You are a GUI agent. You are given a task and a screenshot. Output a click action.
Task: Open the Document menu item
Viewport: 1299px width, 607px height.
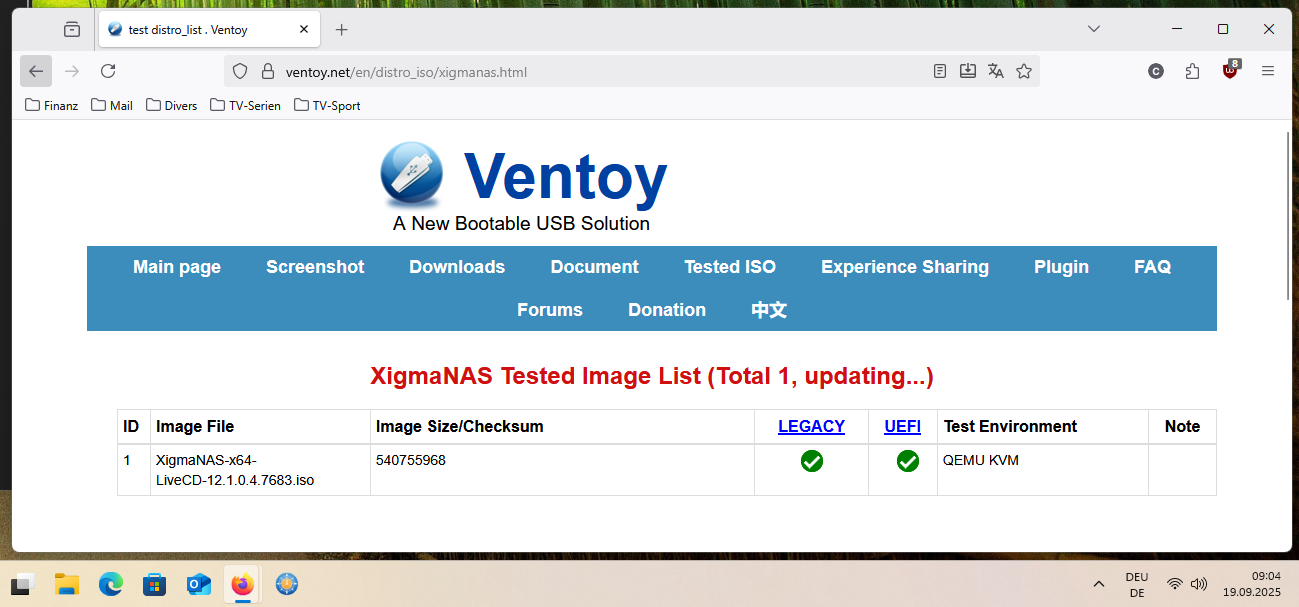594,267
